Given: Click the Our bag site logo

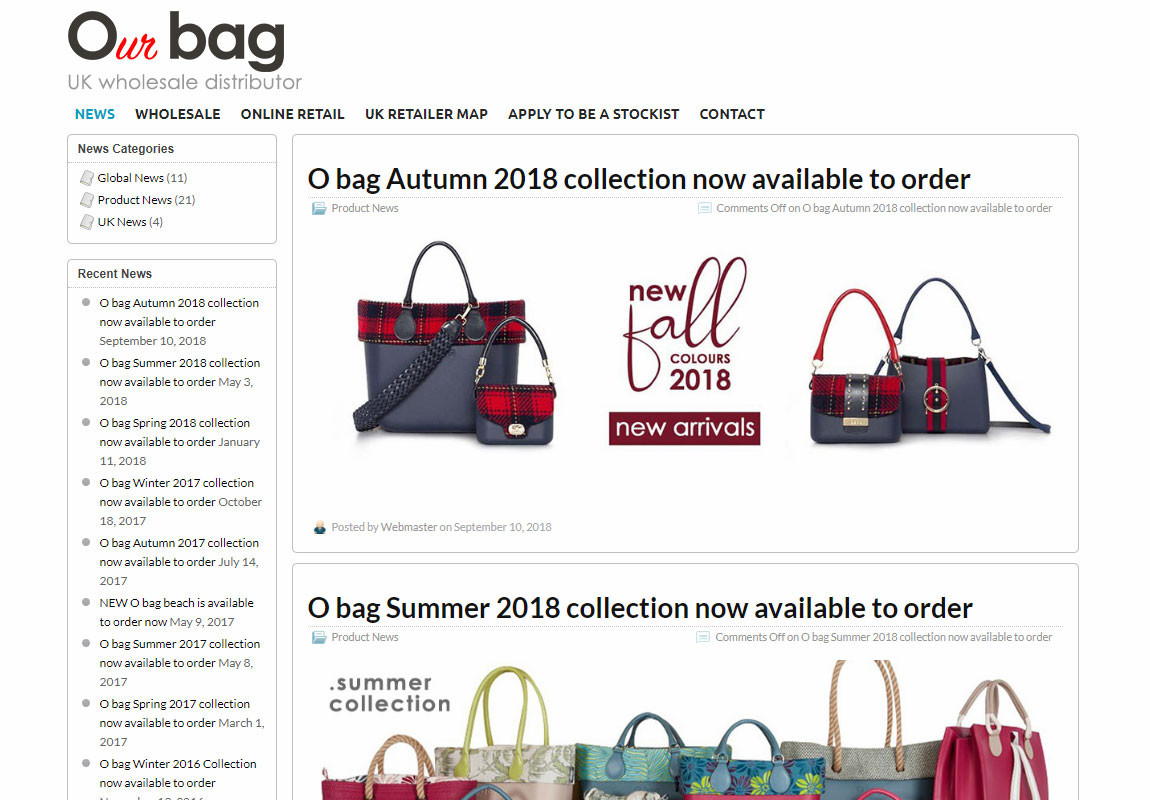Looking at the screenshot, I should (x=184, y=51).
